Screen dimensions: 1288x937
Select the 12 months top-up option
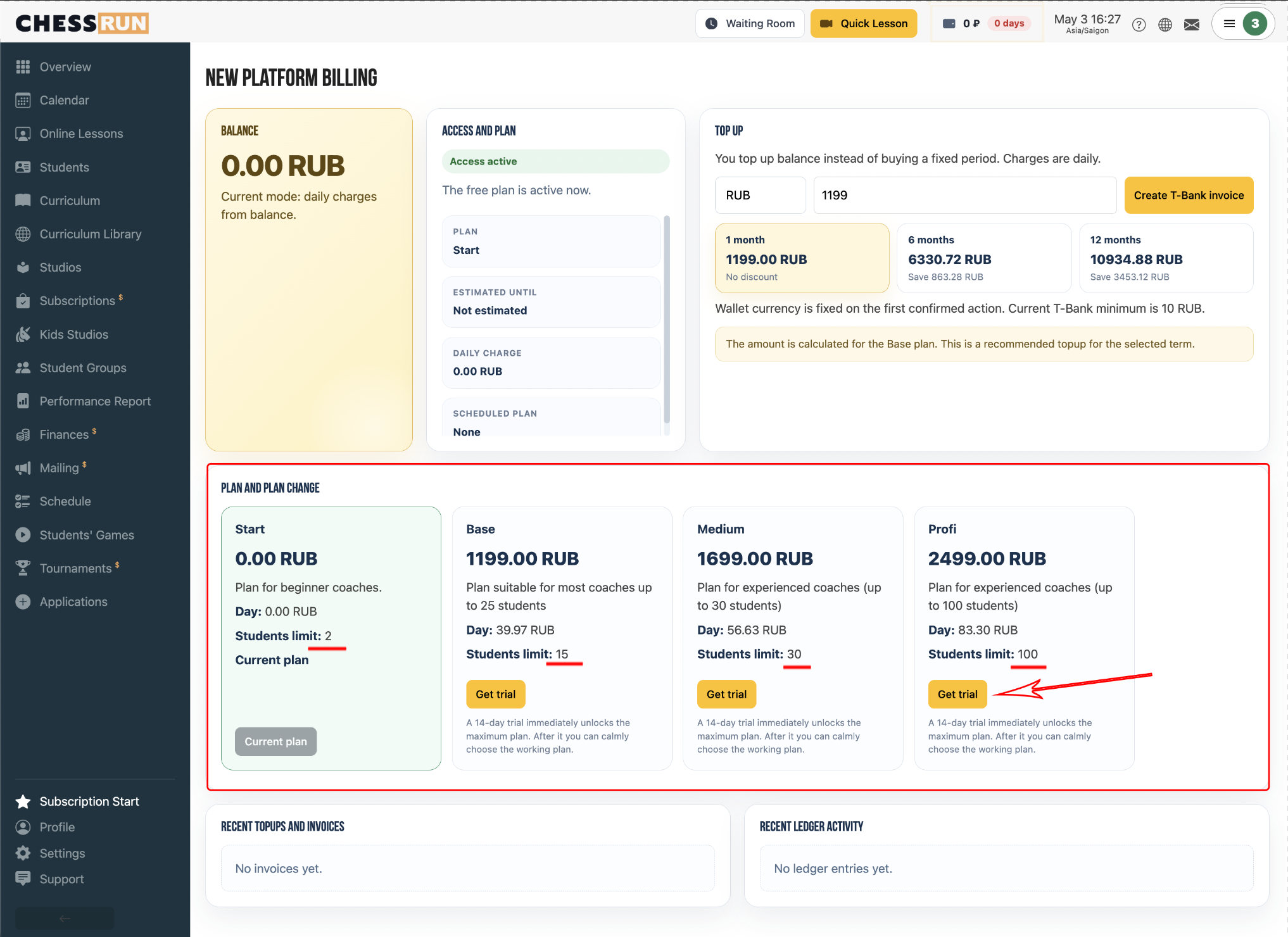1166,258
